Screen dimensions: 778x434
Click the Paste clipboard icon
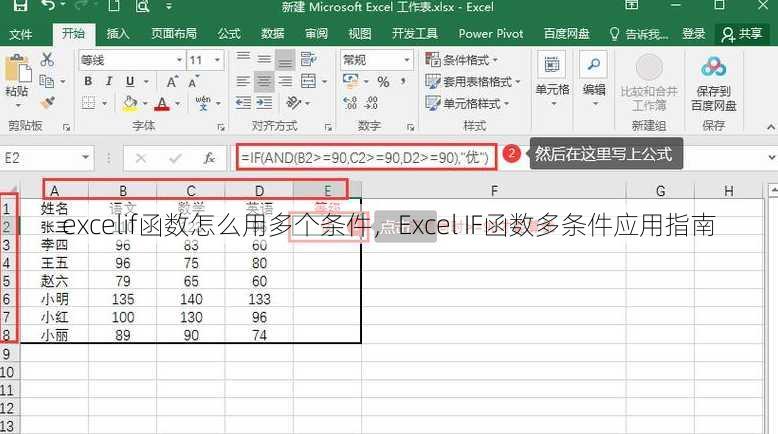[17, 68]
